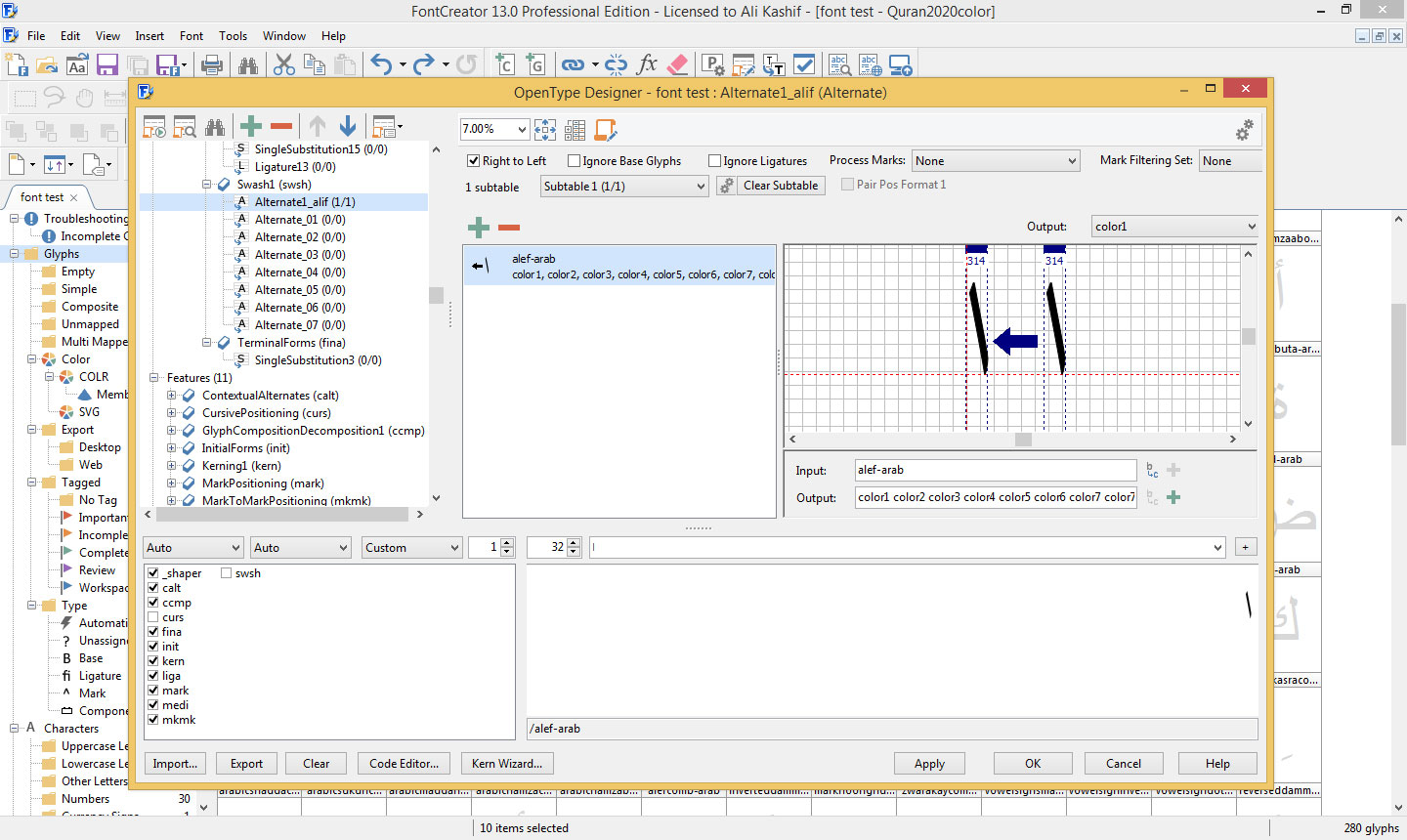Expand the CursivePositioning (curs) feature
This screenshot has height=840, width=1407.
click(x=172, y=413)
